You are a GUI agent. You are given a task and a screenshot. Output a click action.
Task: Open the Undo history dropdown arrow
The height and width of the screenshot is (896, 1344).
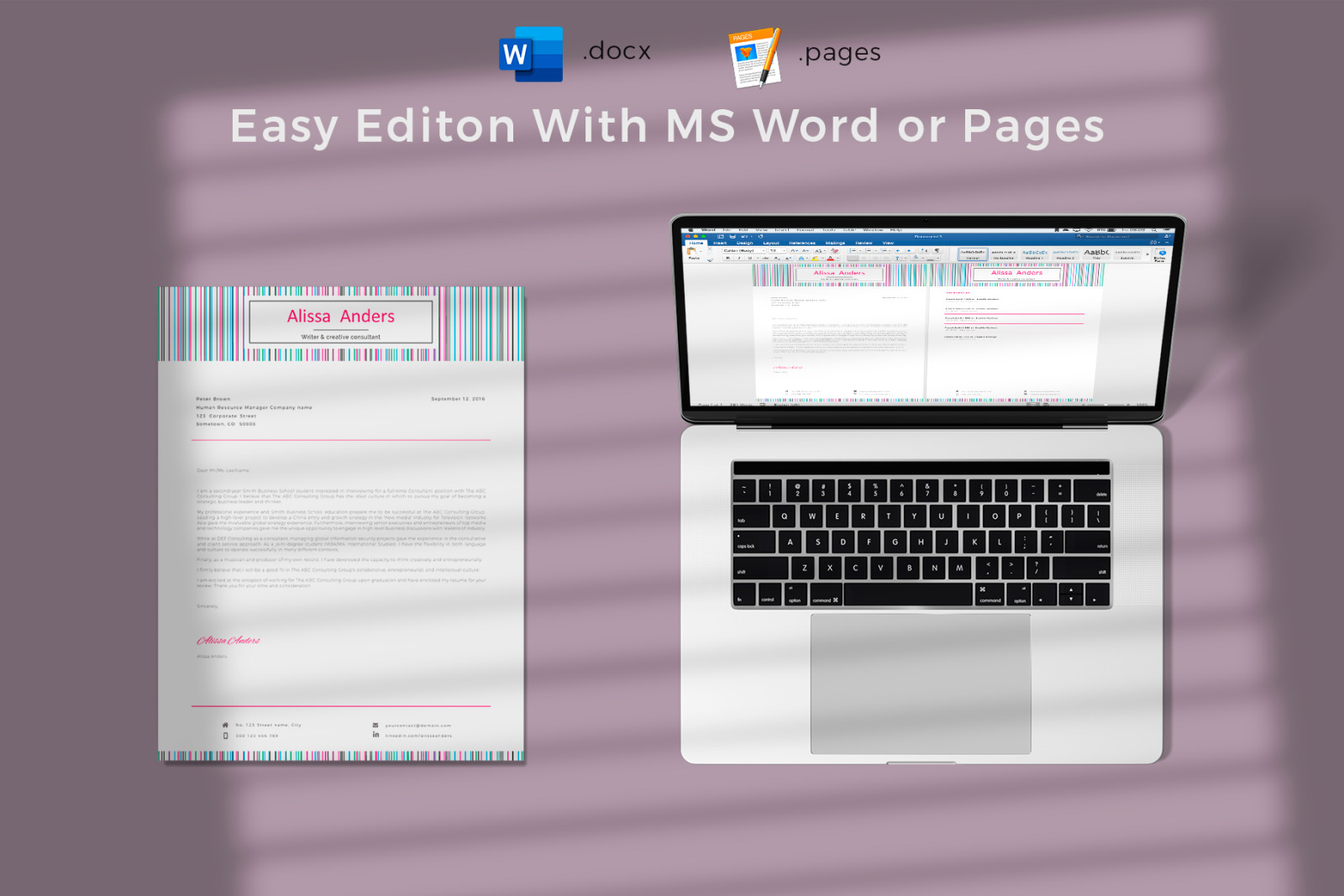pyautogui.click(x=752, y=237)
